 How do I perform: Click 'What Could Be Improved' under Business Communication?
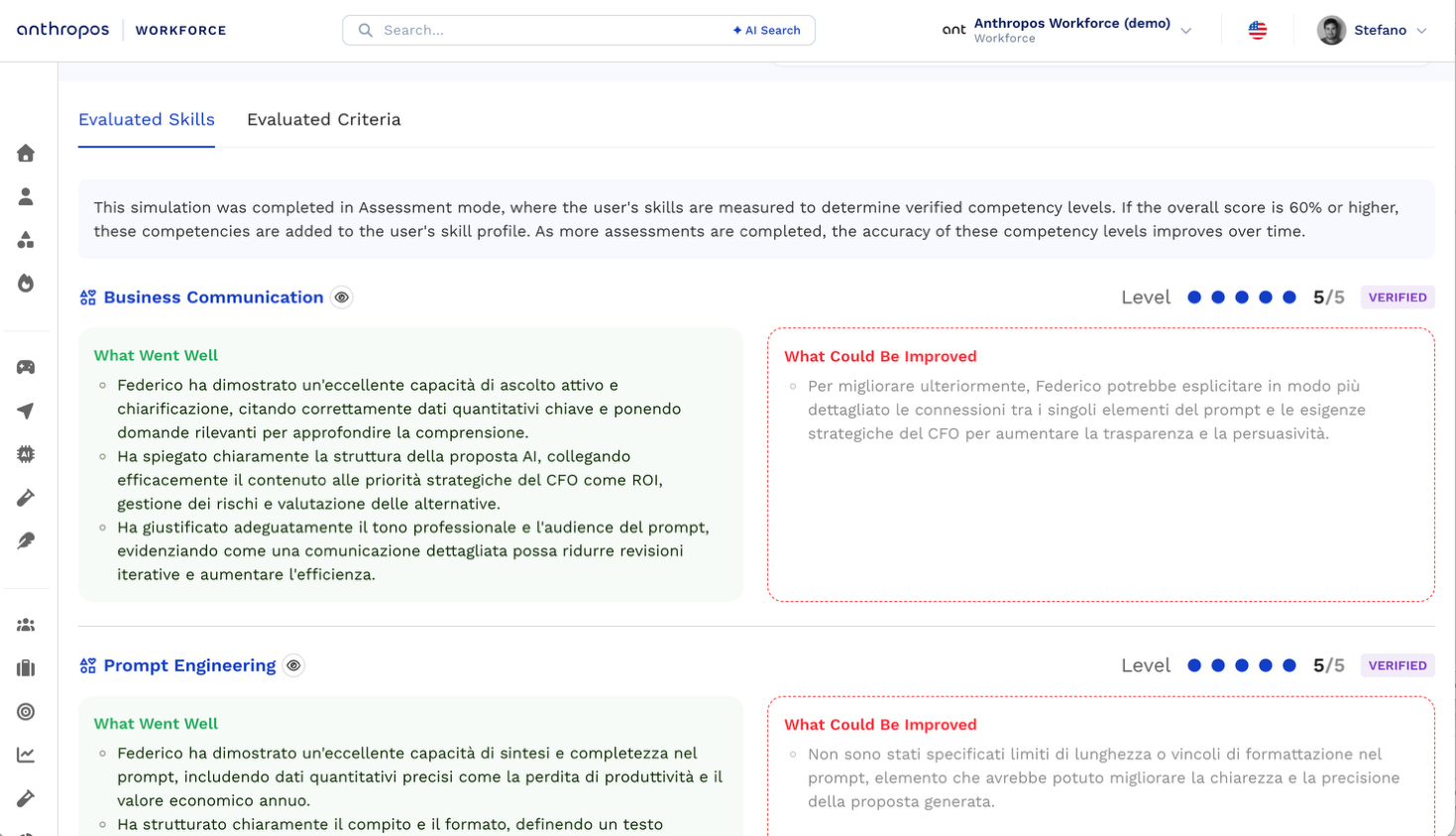880,356
